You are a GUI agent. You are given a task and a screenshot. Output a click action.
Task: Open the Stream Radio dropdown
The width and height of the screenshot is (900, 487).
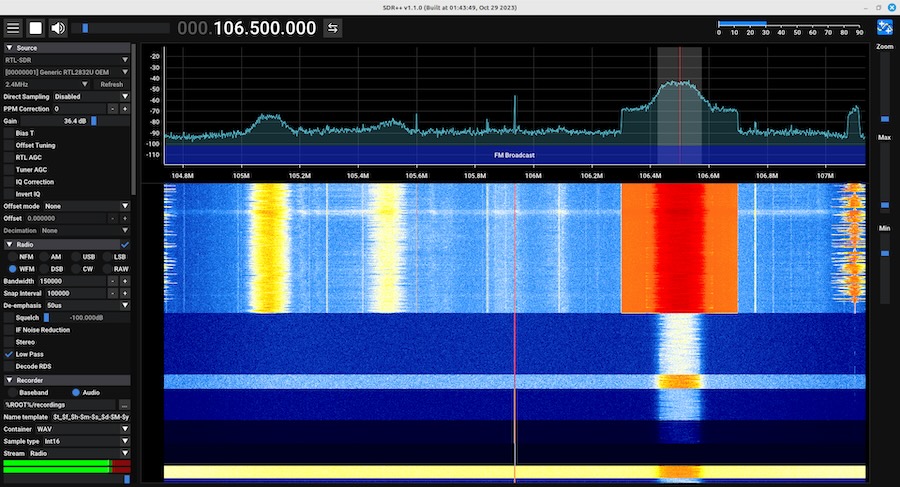click(79, 453)
